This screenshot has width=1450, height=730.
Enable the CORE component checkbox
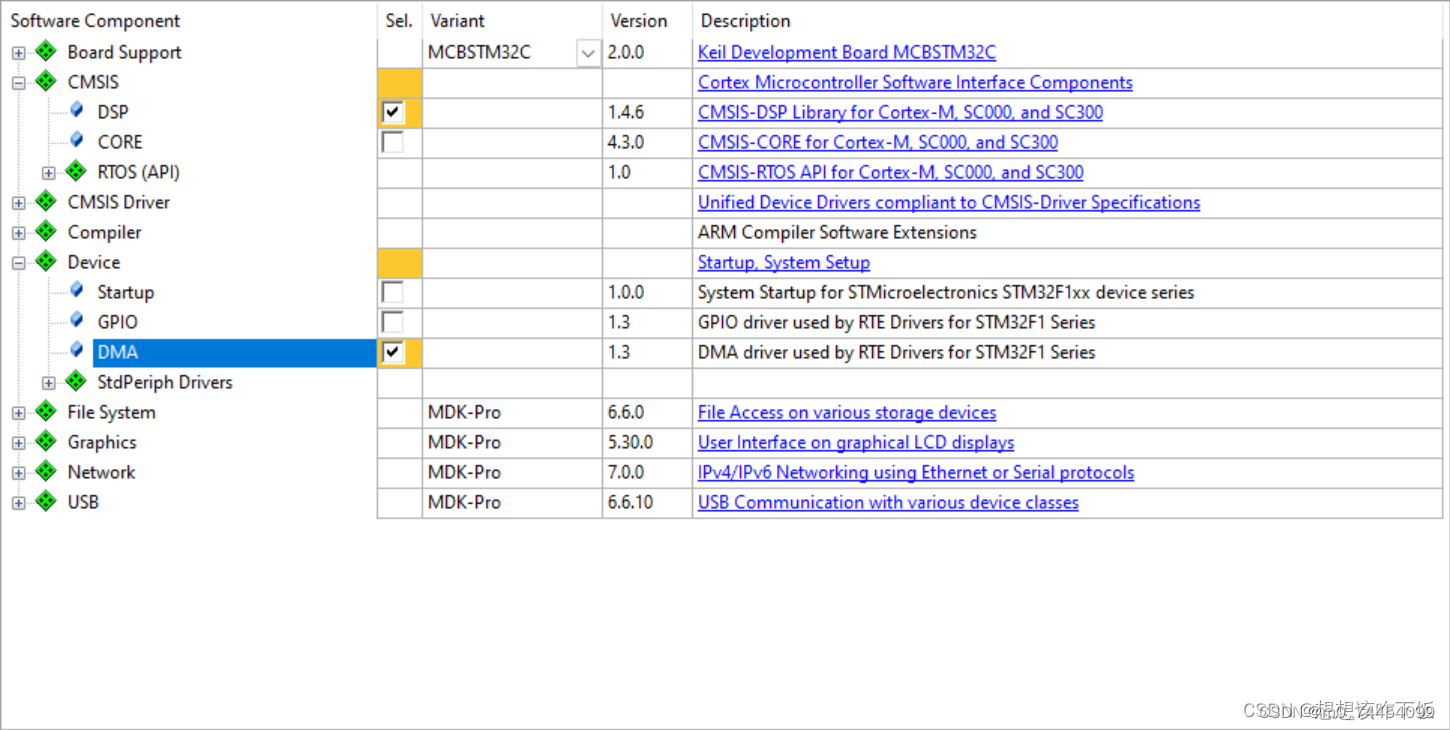click(x=393, y=142)
